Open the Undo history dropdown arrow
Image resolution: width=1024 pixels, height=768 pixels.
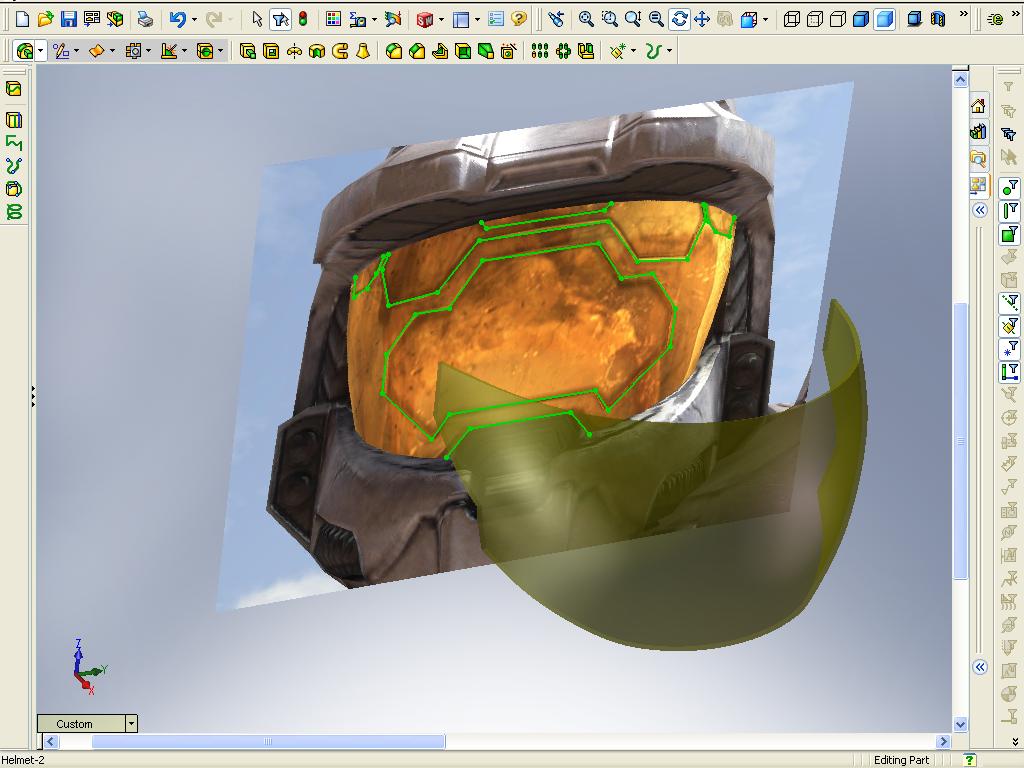(194, 20)
